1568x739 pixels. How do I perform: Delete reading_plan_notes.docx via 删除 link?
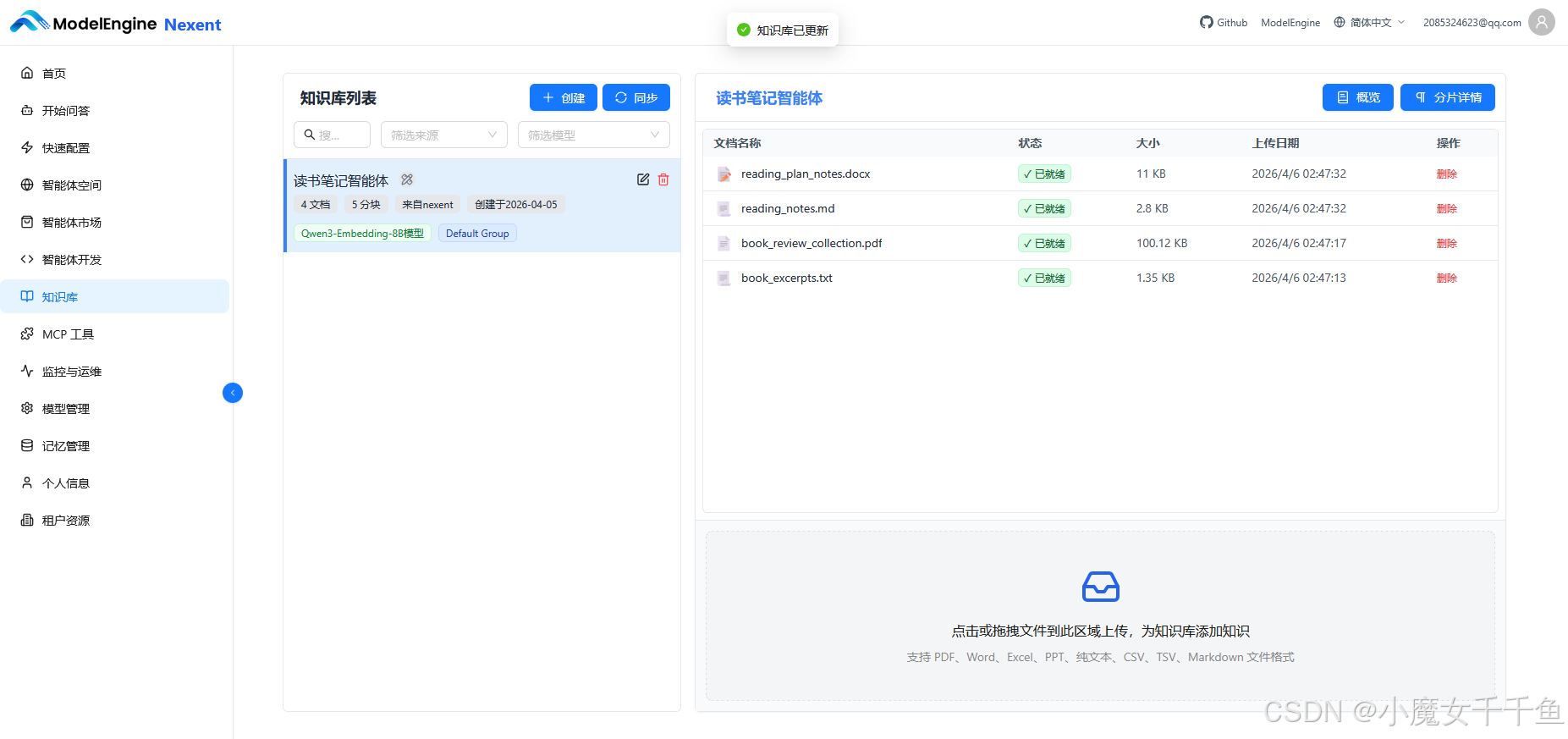point(1446,174)
